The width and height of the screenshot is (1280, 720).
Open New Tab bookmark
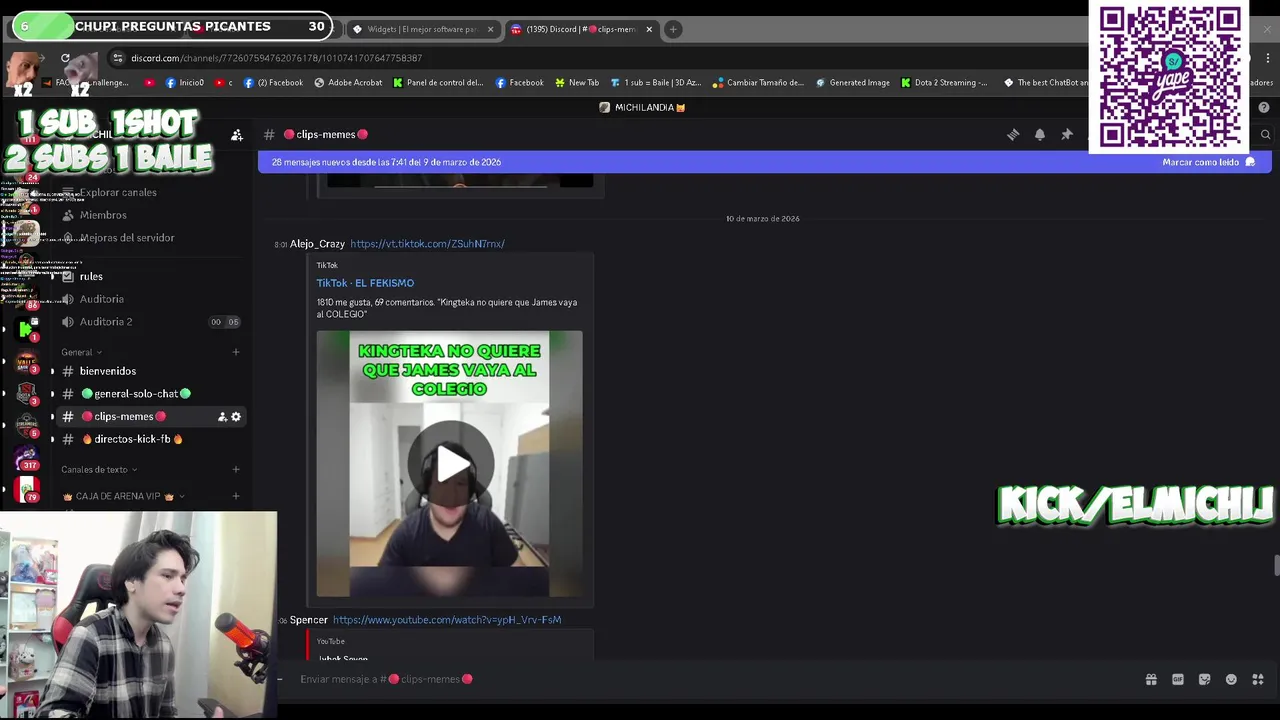pyautogui.click(x=576, y=83)
